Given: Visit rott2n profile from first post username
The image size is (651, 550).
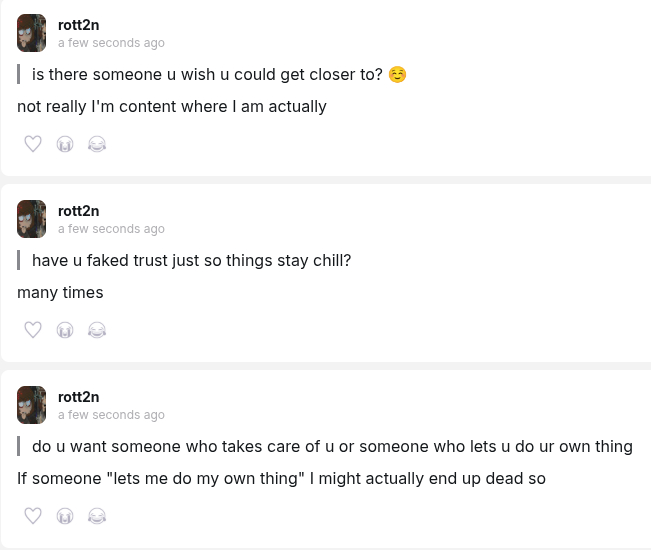Looking at the screenshot, I should (x=78, y=25).
